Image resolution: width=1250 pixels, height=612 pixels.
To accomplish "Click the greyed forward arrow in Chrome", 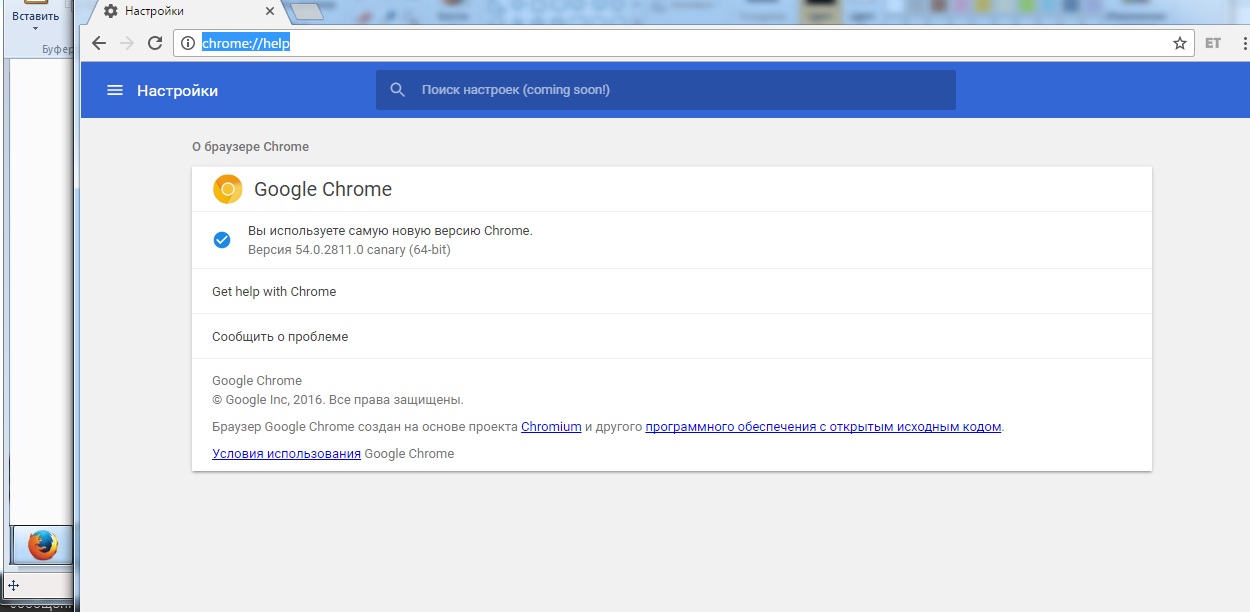I will (126, 43).
